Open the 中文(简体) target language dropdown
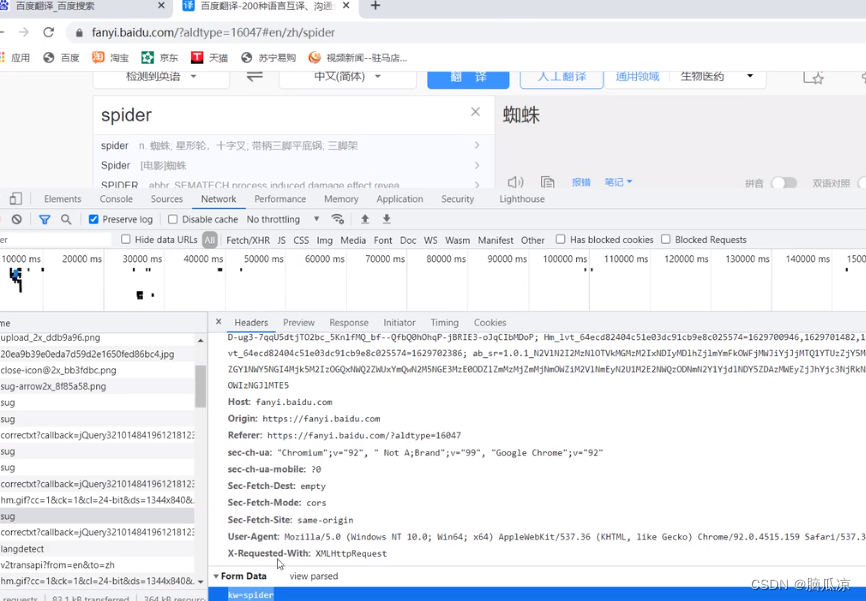Viewport: 866px width, 601px height. [347, 76]
